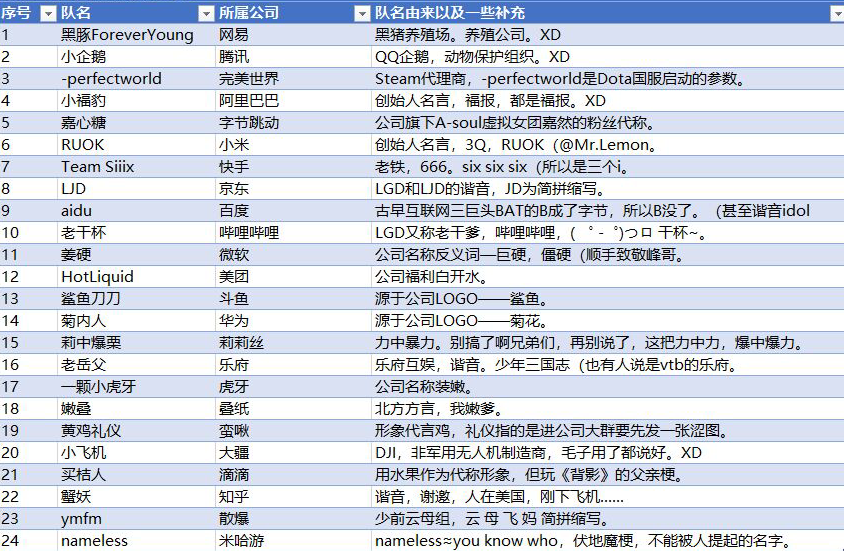Click the company cell 快手
The width and height of the screenshot is (844, 551).
293,167
